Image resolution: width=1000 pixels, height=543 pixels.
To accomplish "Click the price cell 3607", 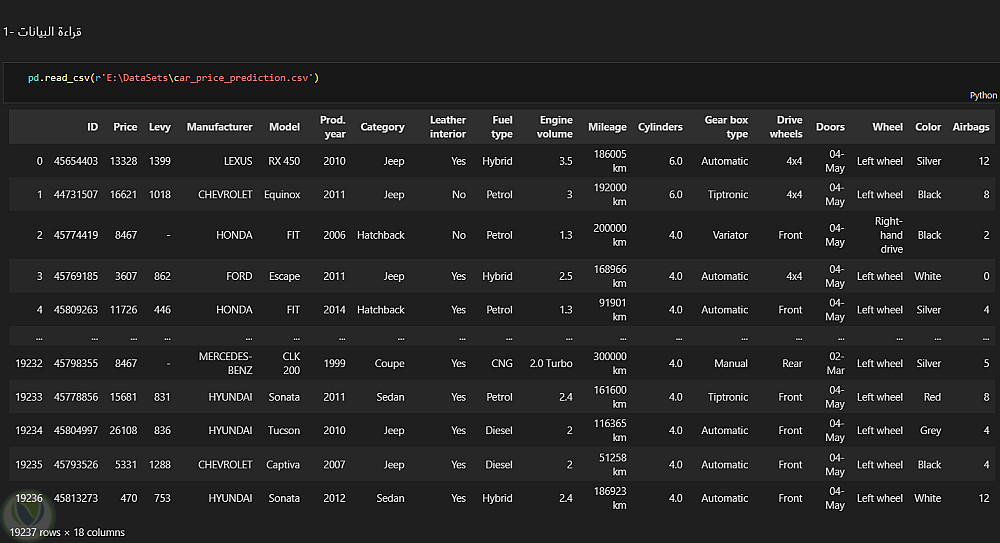I will tap(126, 276).
